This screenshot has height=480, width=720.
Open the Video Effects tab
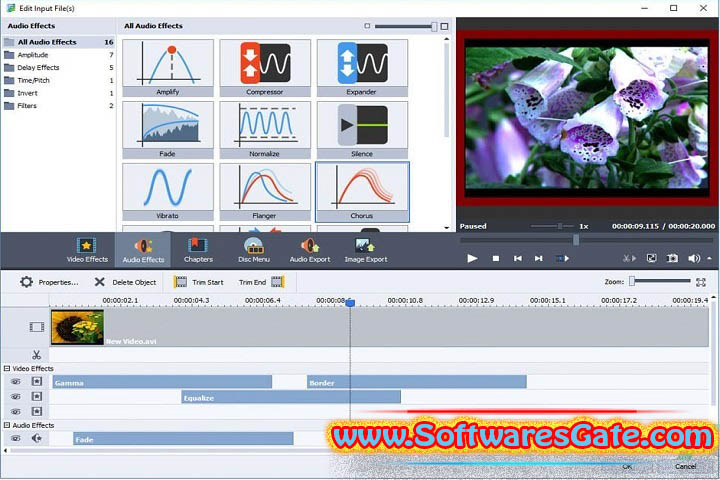pos(87,250)
